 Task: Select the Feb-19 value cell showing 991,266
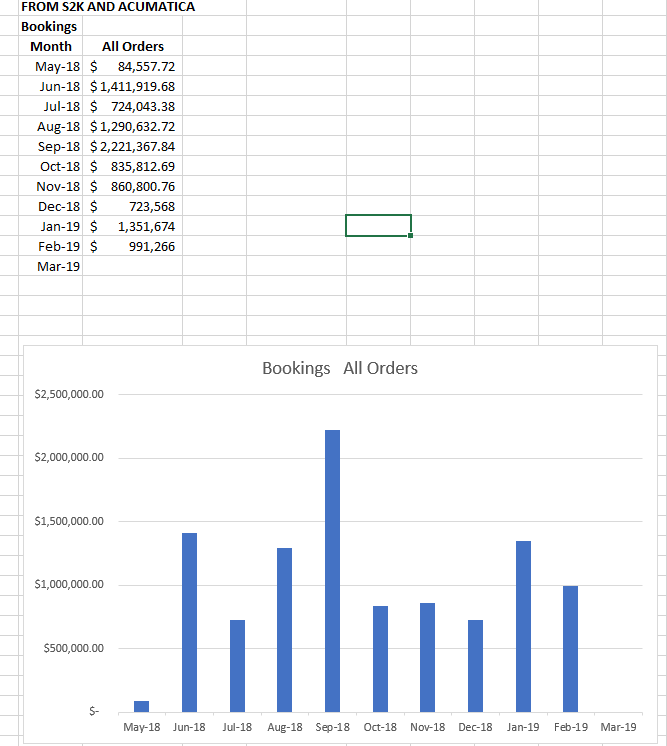133,246
